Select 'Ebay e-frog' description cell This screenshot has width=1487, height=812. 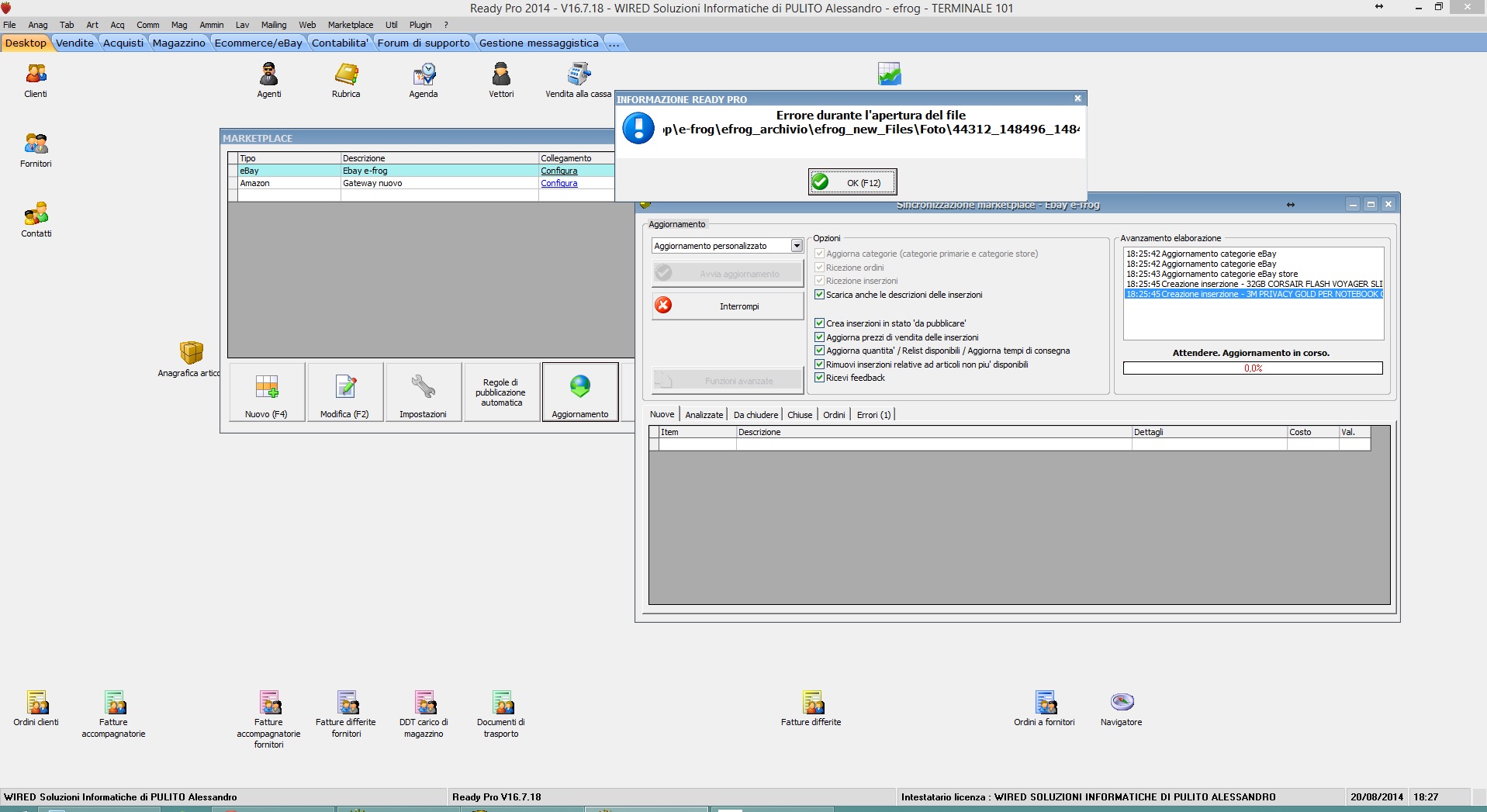440,171
